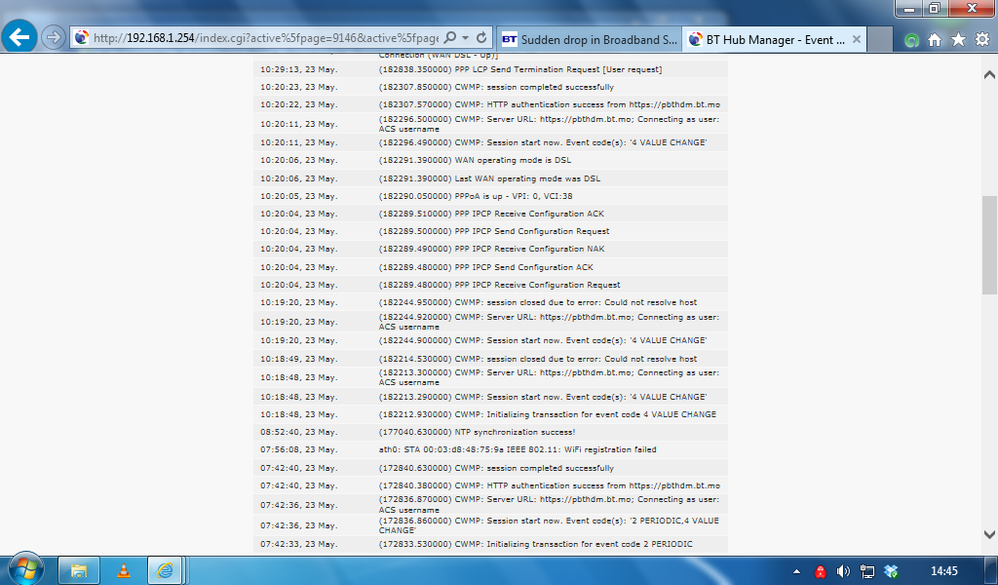Open a new blank tab

pyautogui.click(x=880, y=39)
